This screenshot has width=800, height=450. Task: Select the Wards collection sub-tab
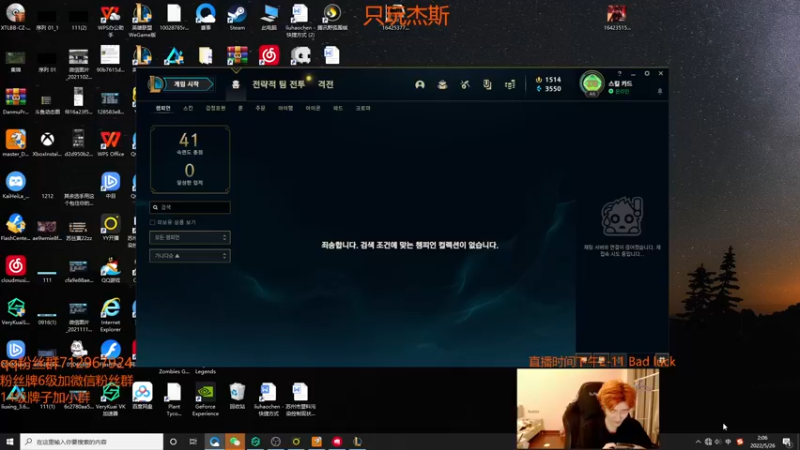point(338,108)
